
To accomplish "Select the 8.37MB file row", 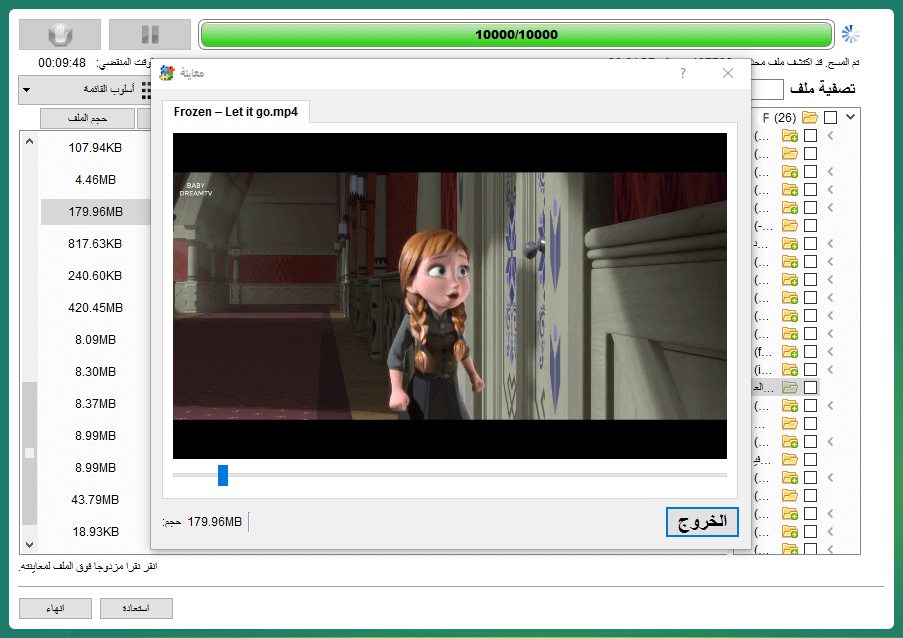I will (x=95, y=404).
